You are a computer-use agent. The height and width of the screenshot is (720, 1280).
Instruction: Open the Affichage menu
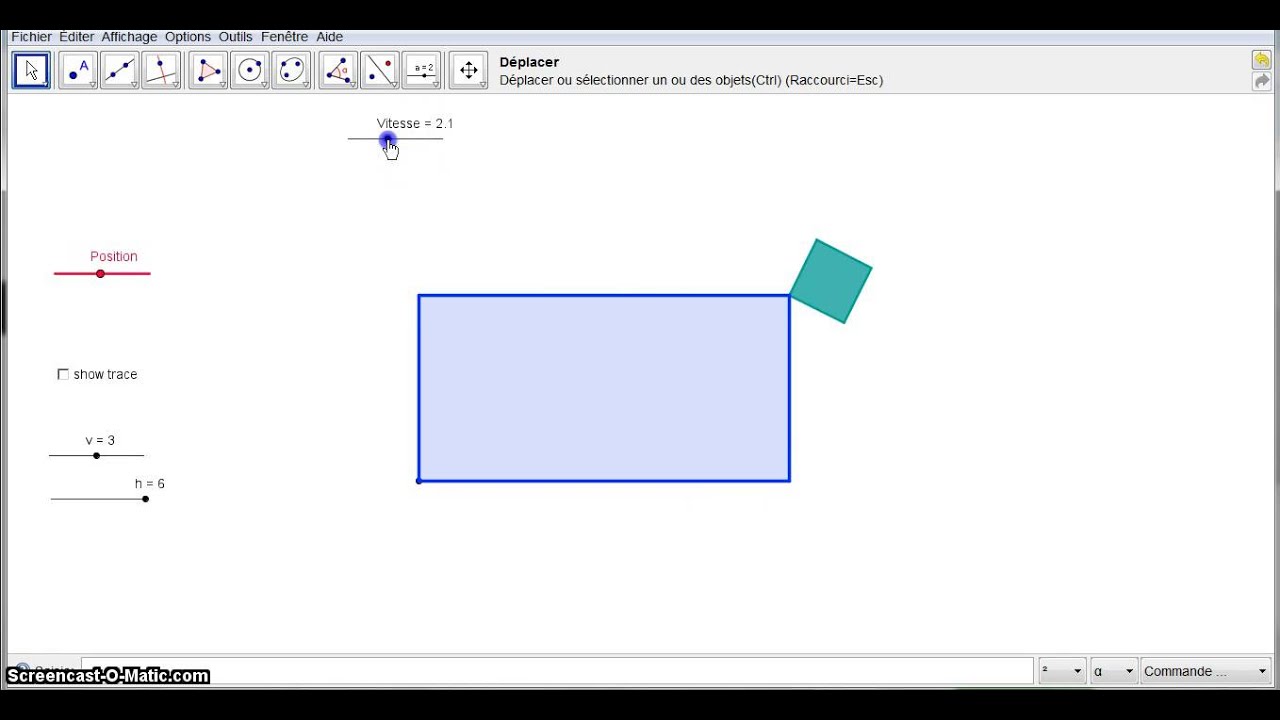click(129, 37)
